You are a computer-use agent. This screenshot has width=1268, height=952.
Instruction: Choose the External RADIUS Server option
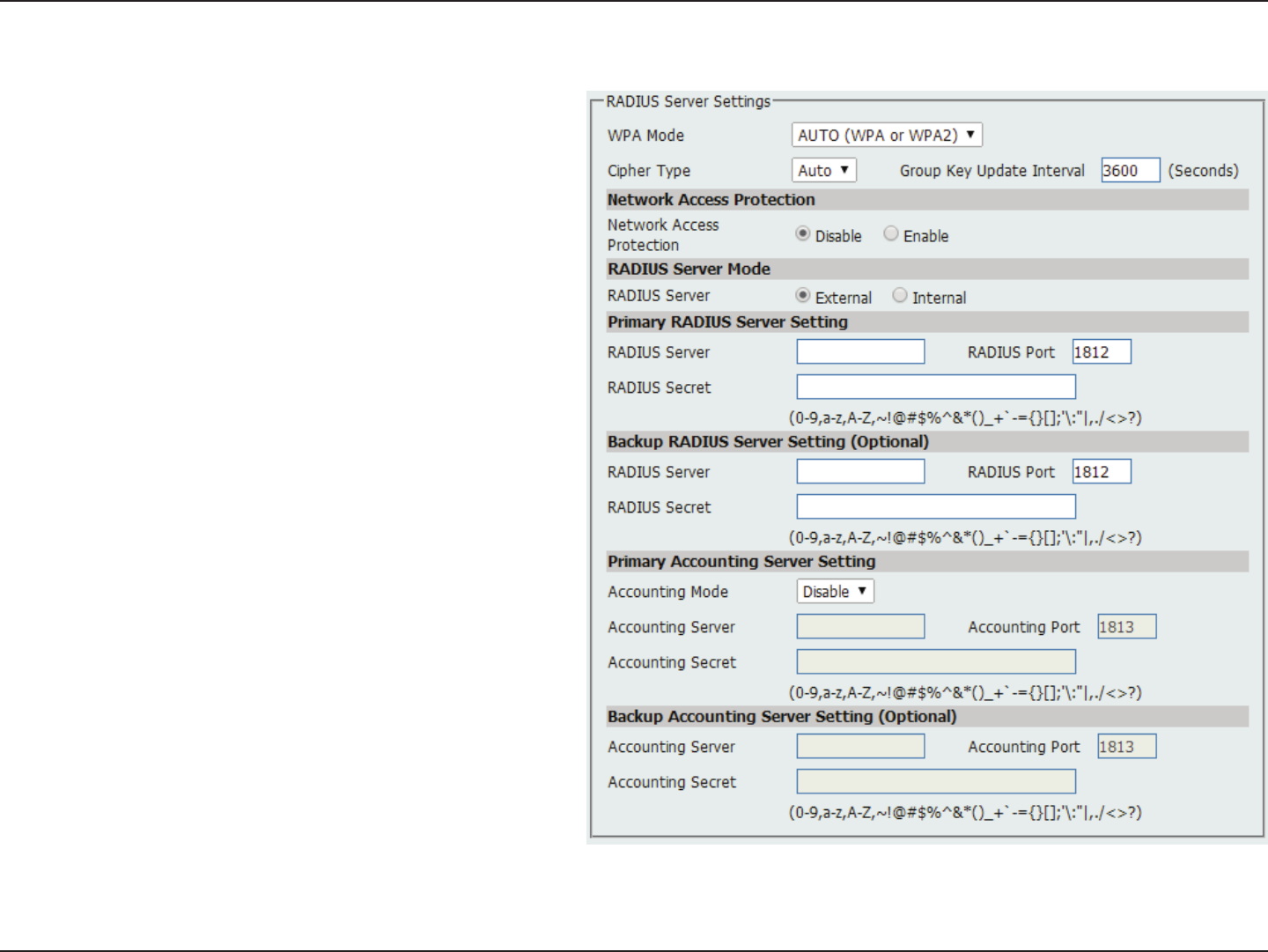(803, 296)
